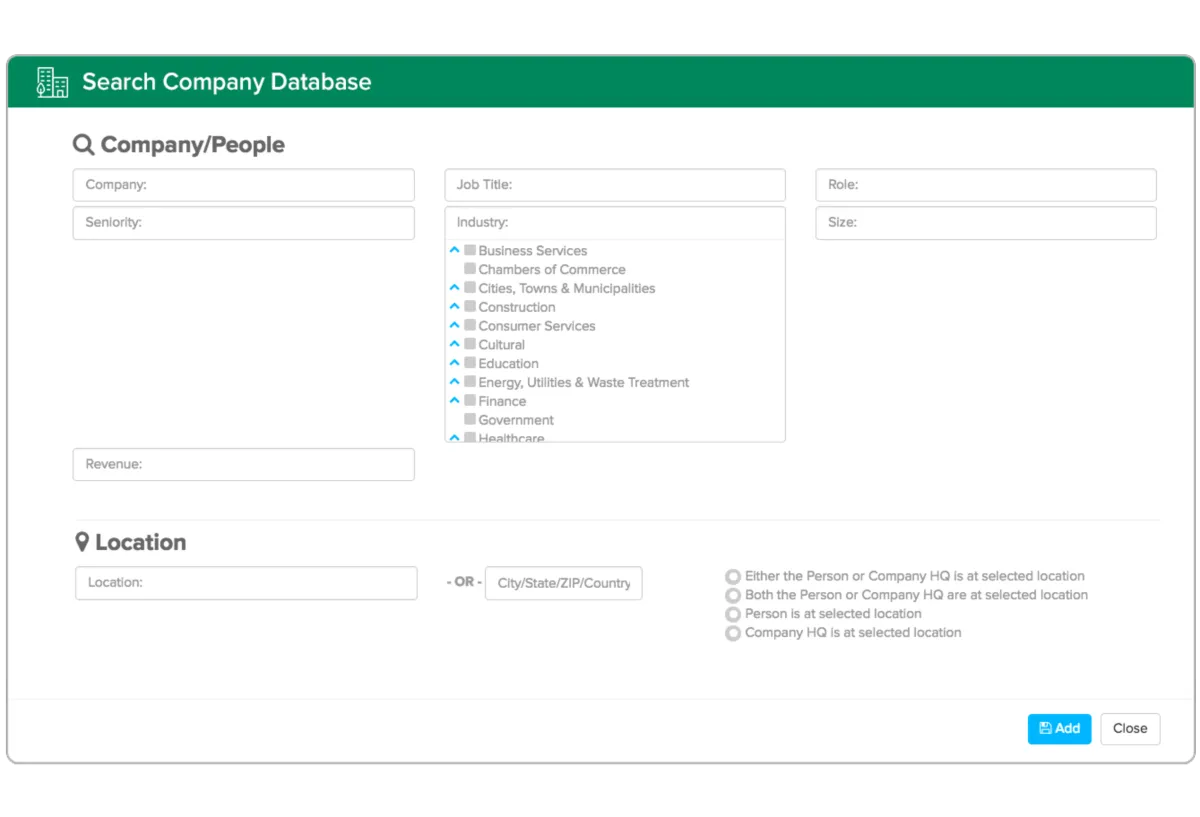Click the building icon in header
Image resolution: width=1200 pixels, height=817 pixels.
point(52,82)
